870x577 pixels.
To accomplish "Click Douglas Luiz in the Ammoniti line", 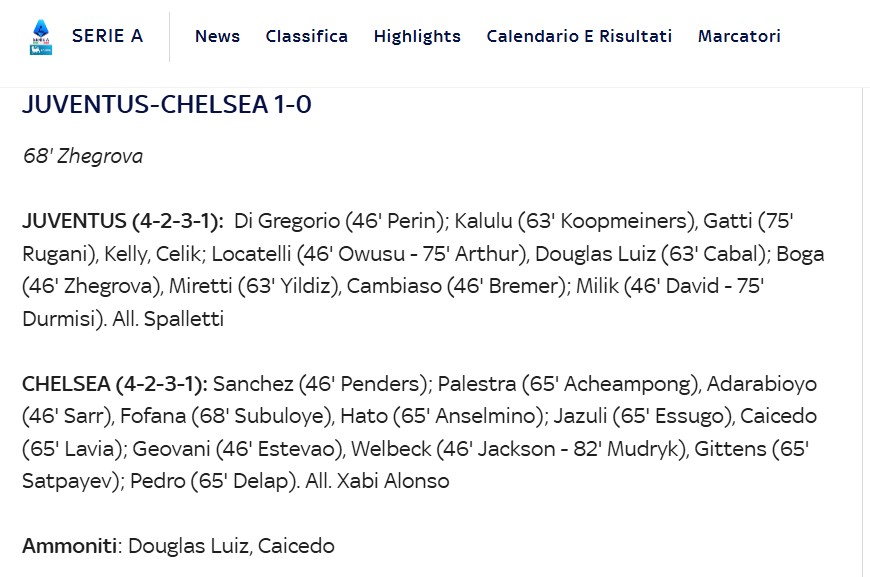I will pos(188,546).
